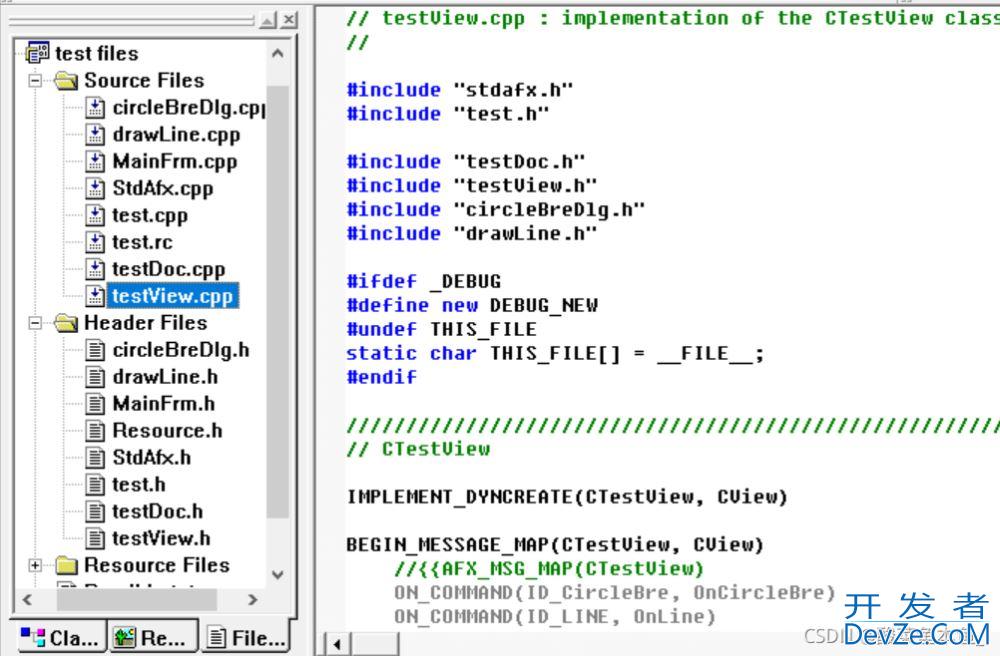Click the tree vertical scrollbar thumb
This screenshot has height=656, width=1000.
(277, 301)
